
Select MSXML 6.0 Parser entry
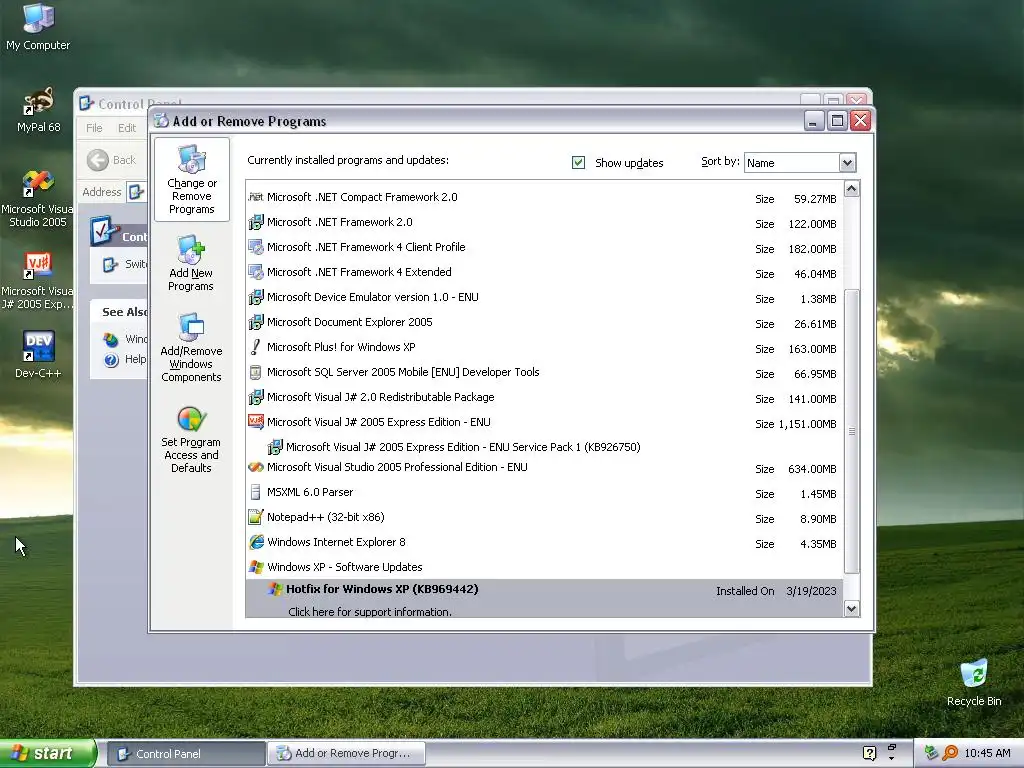tap(545, 492)
